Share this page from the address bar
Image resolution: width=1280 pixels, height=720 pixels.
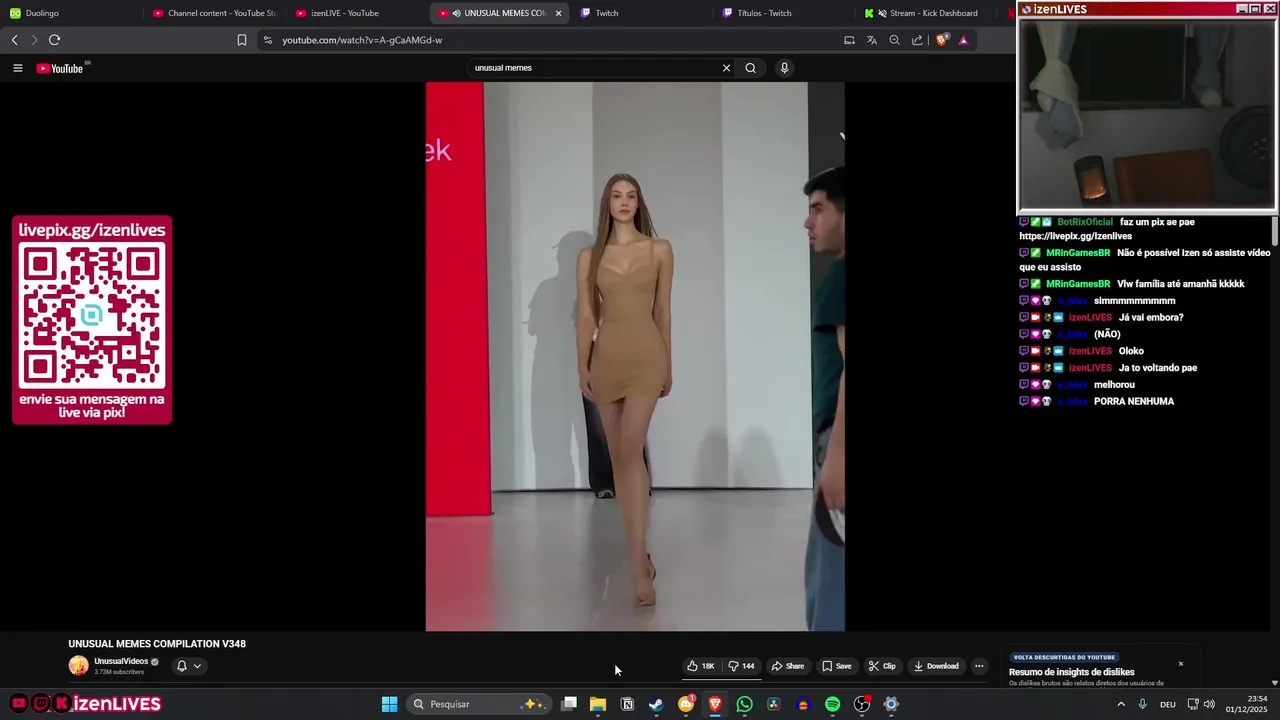[917, 40]
